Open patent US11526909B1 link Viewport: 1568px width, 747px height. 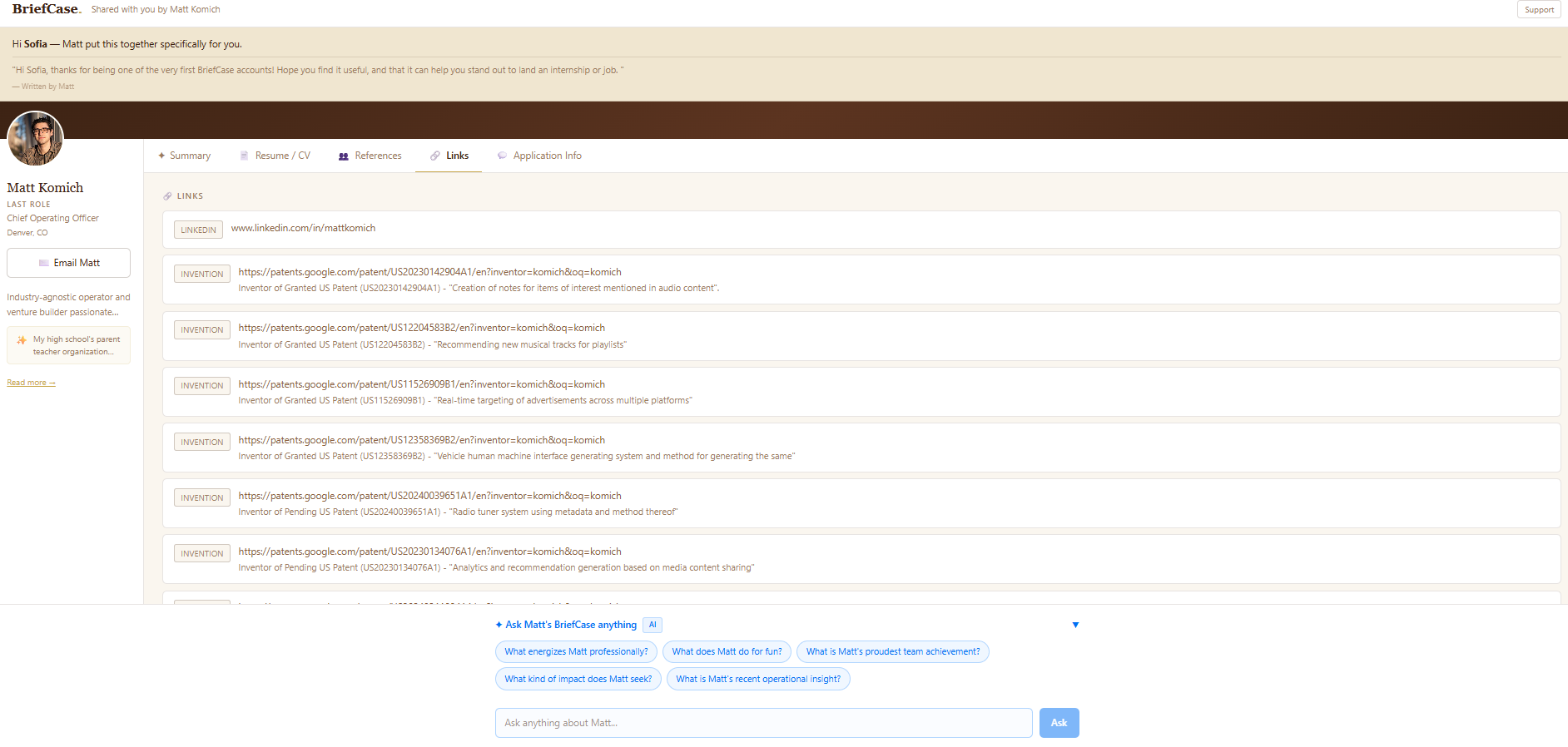tap(421, 384)
